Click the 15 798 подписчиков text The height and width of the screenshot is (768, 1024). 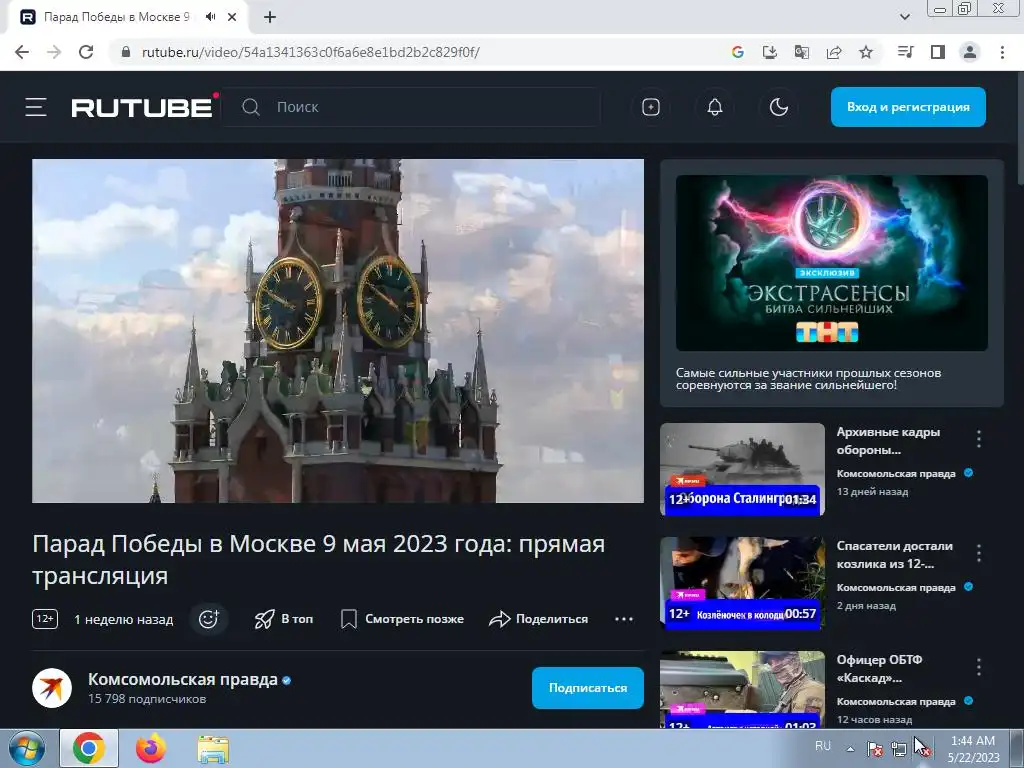147,699
